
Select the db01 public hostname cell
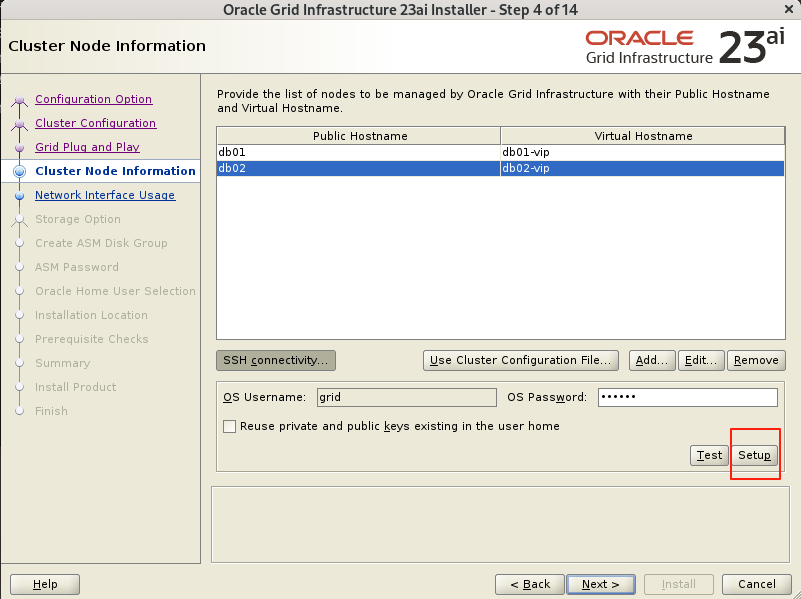358,152
